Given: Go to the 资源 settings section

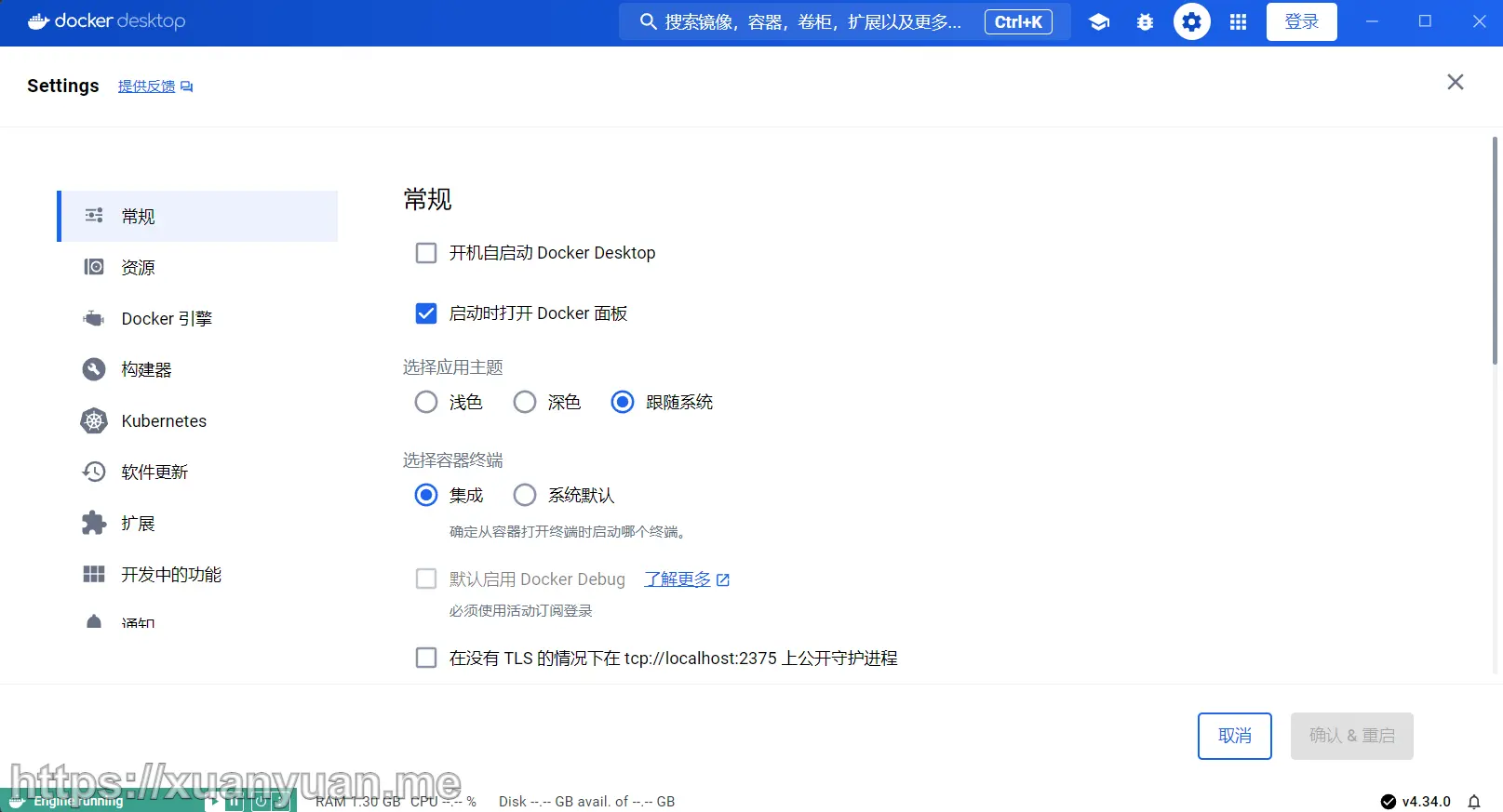Looking at the screenshot, I should coord(138,268).
